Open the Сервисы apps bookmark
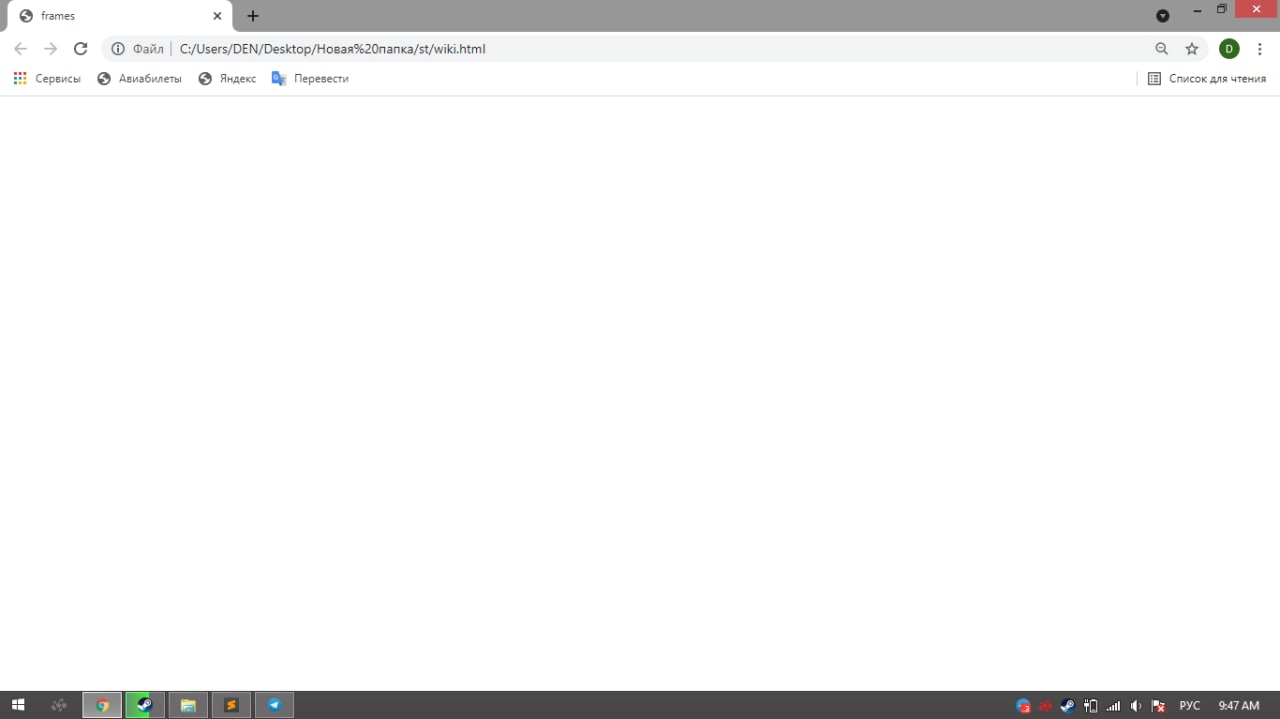Image resolution: width=1280 pixels, height=719 pixels. tap(47, 78)
